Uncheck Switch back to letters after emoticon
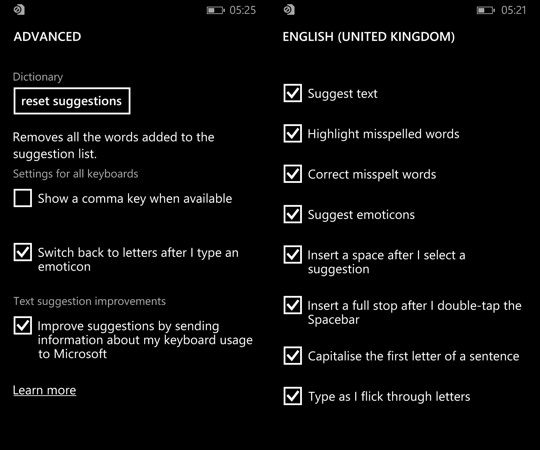 23,252
